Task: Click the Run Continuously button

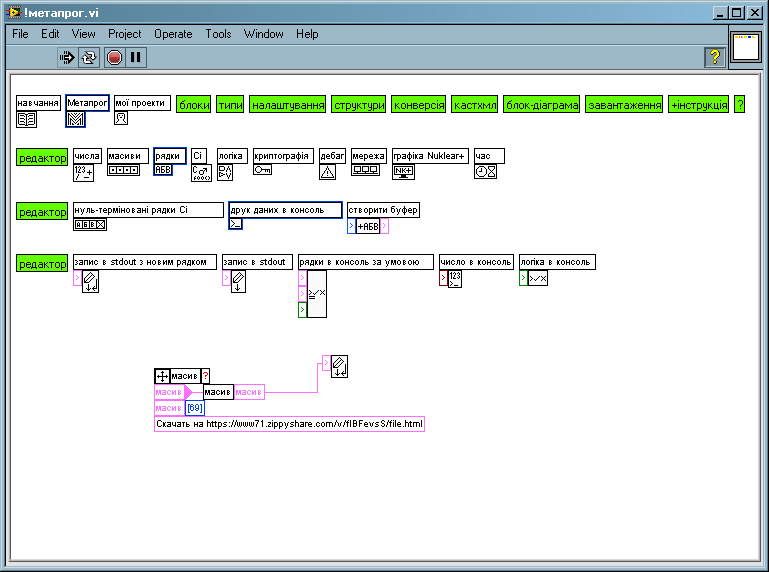Action: 89,57
